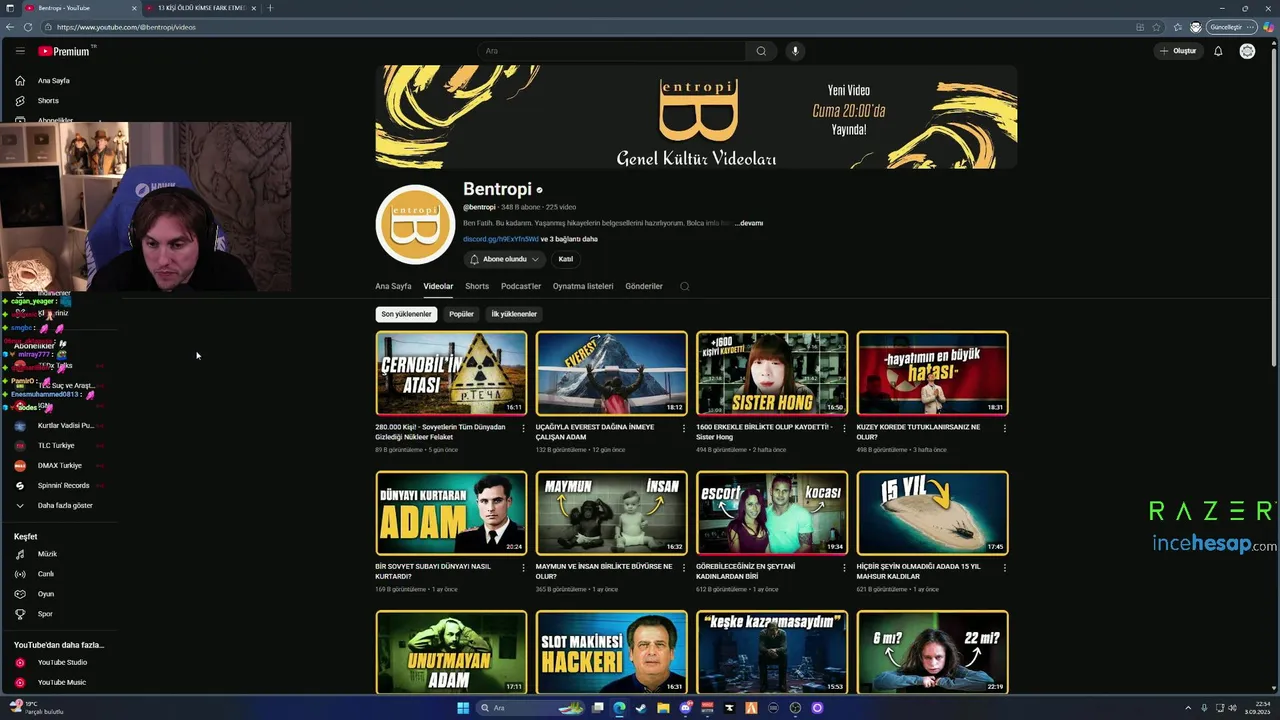Open OBS Studio from taskbar

point(795,708)
